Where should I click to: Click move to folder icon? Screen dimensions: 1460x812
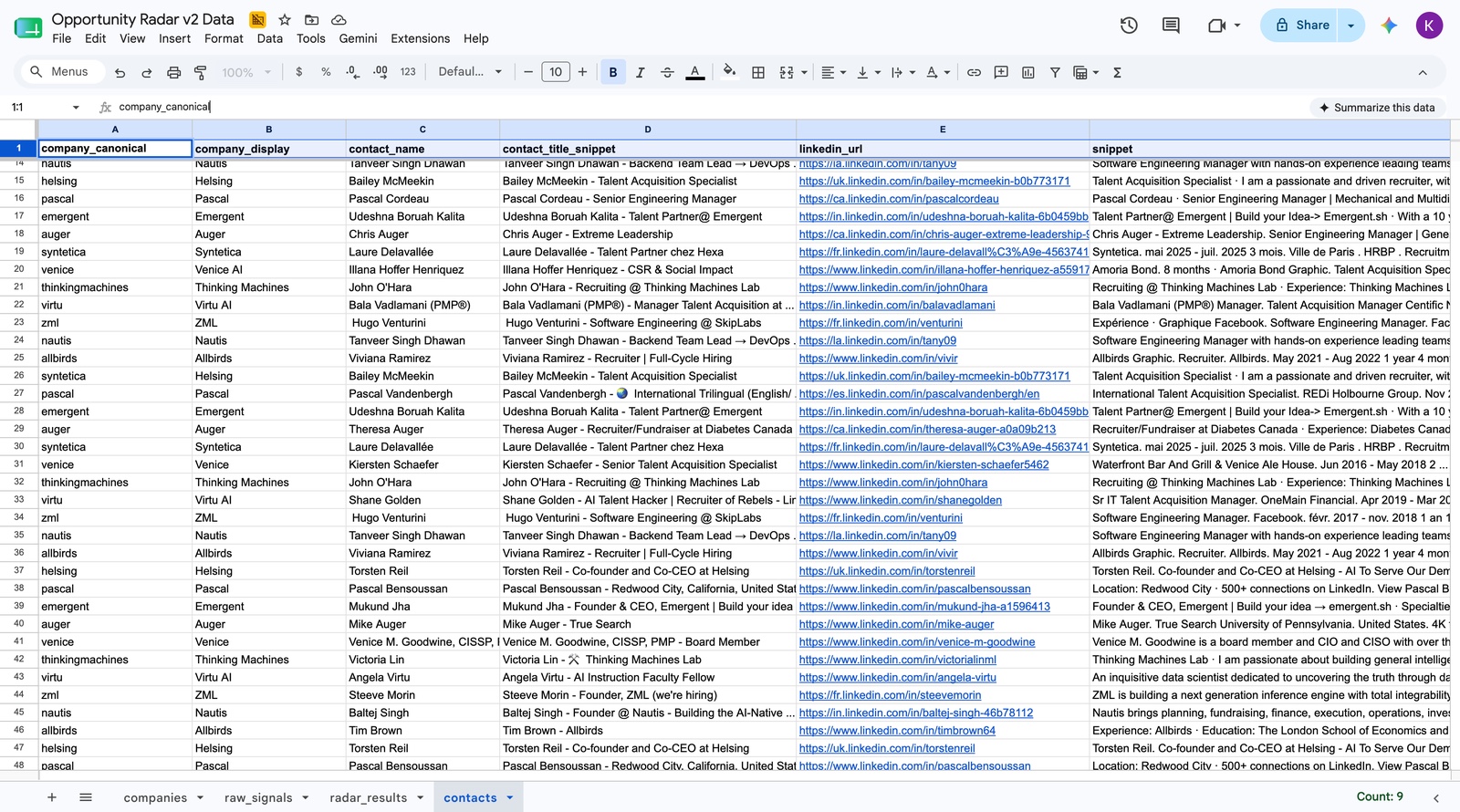(x=311, y=19)
